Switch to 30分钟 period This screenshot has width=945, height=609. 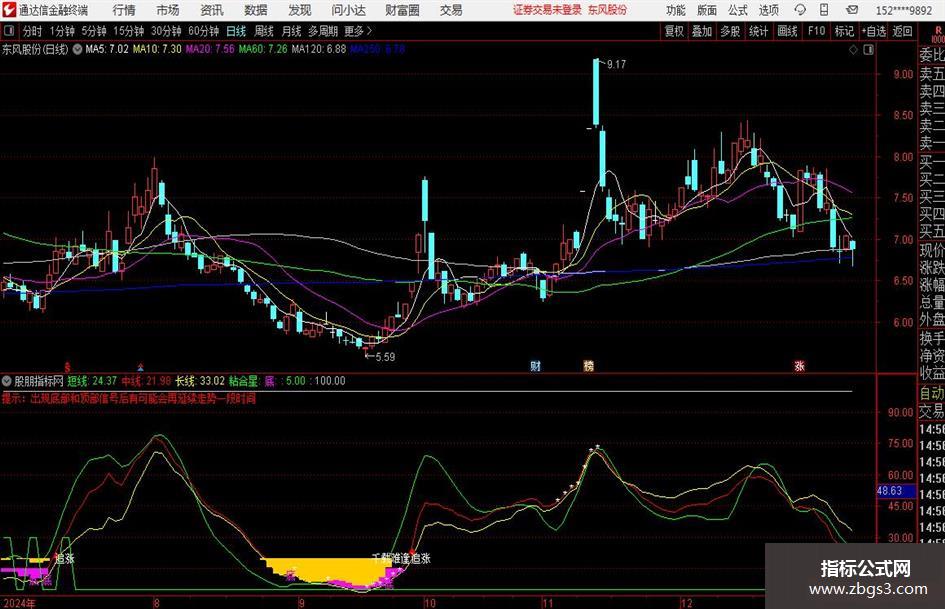point(166,31)
